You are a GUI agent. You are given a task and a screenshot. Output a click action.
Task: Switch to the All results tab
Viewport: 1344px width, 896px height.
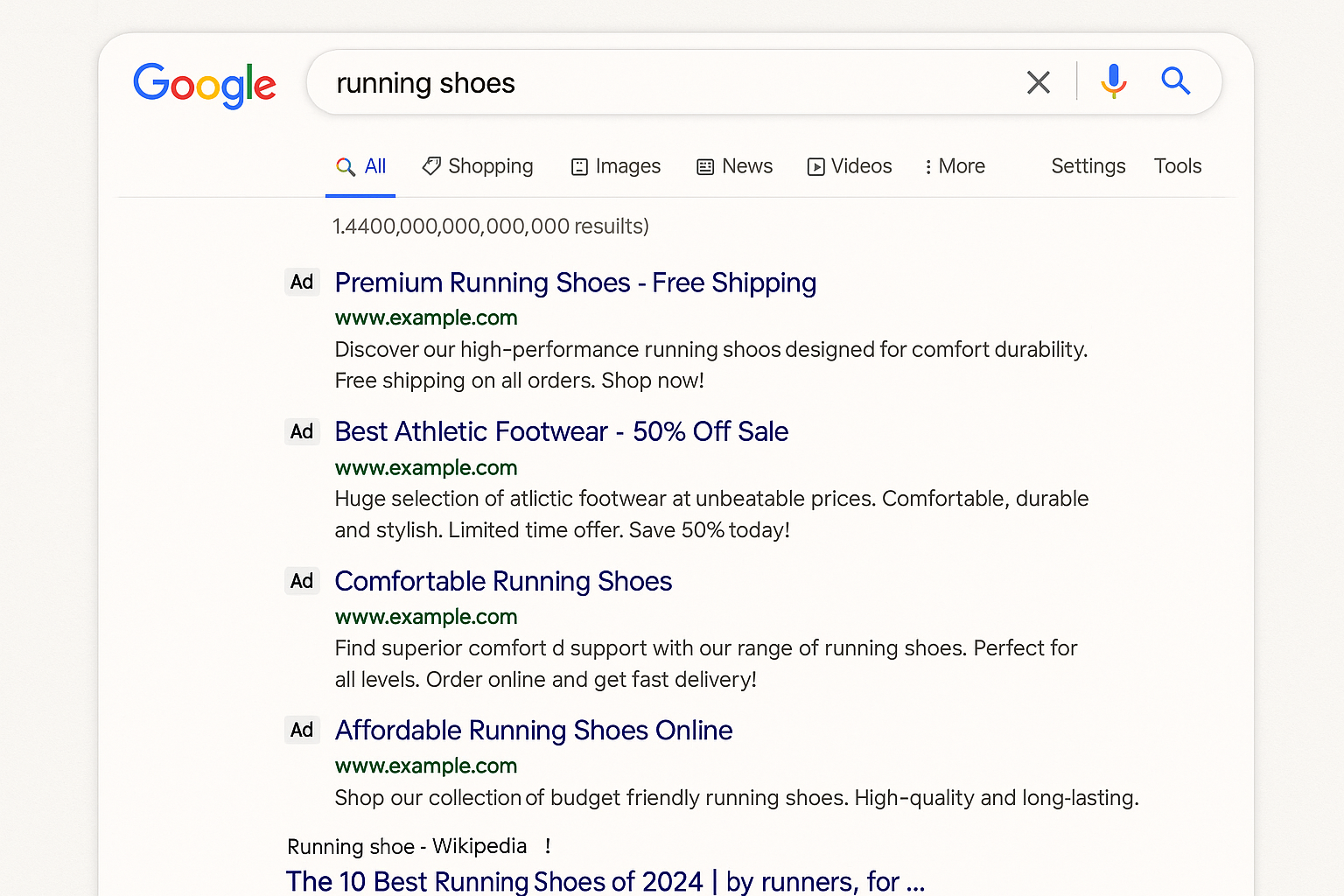click(x=361, y=166)
